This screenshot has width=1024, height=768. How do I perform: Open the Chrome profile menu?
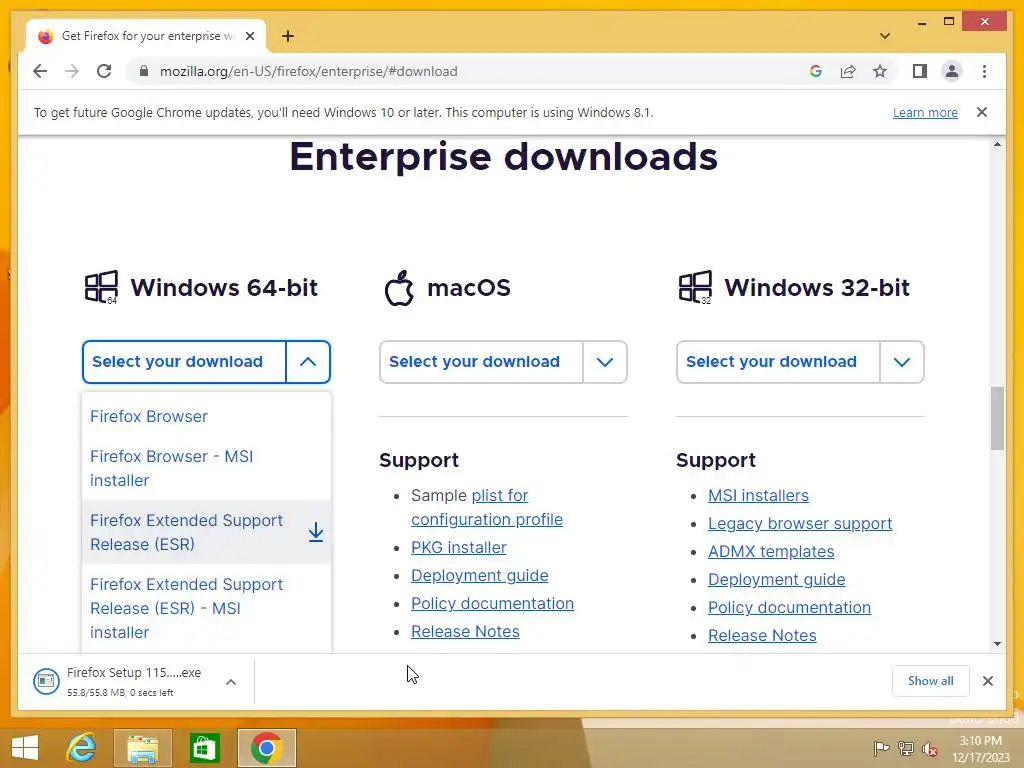(x=952, y=71)
